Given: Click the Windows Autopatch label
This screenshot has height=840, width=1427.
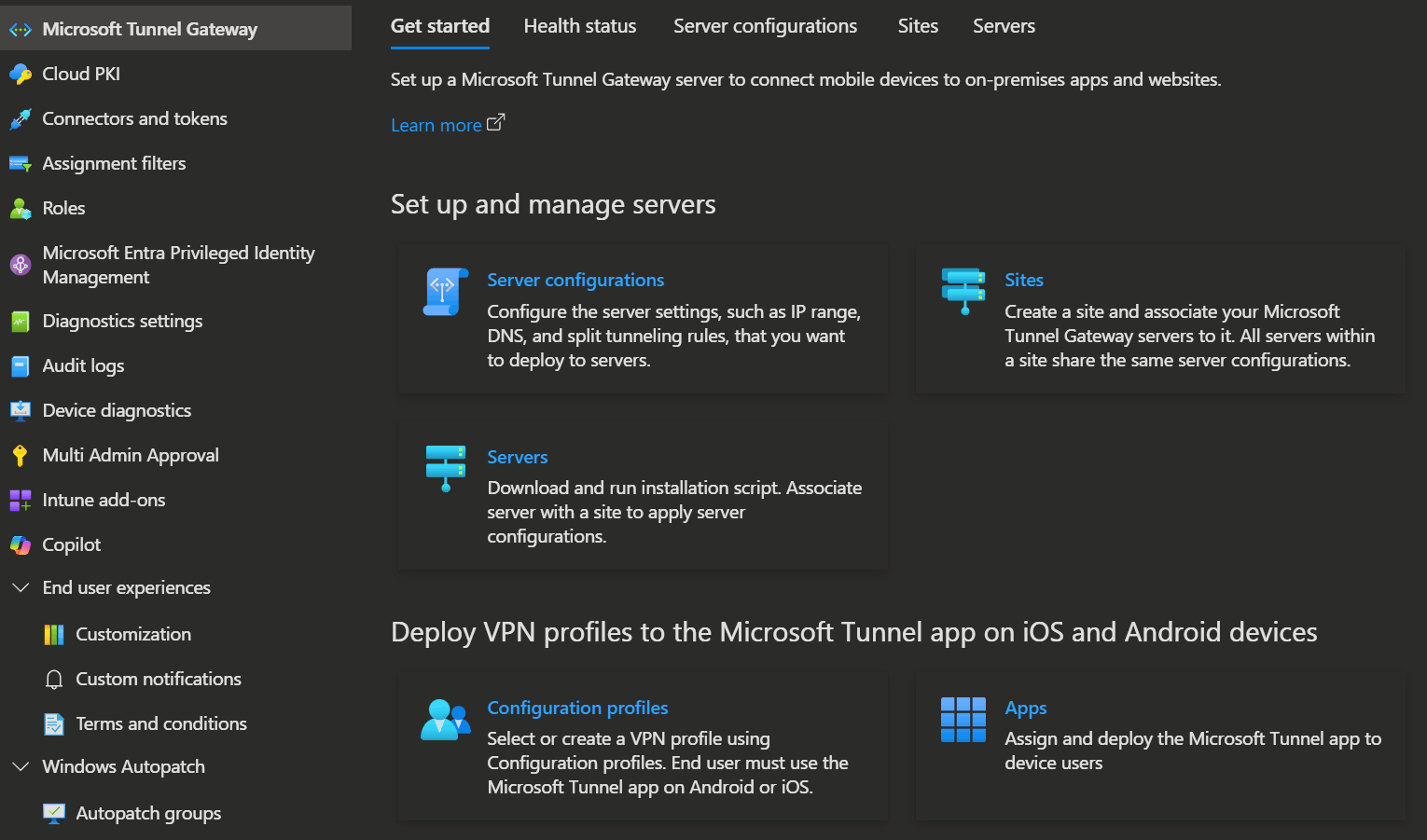Looking at the screenshot, I should [124, 767].
